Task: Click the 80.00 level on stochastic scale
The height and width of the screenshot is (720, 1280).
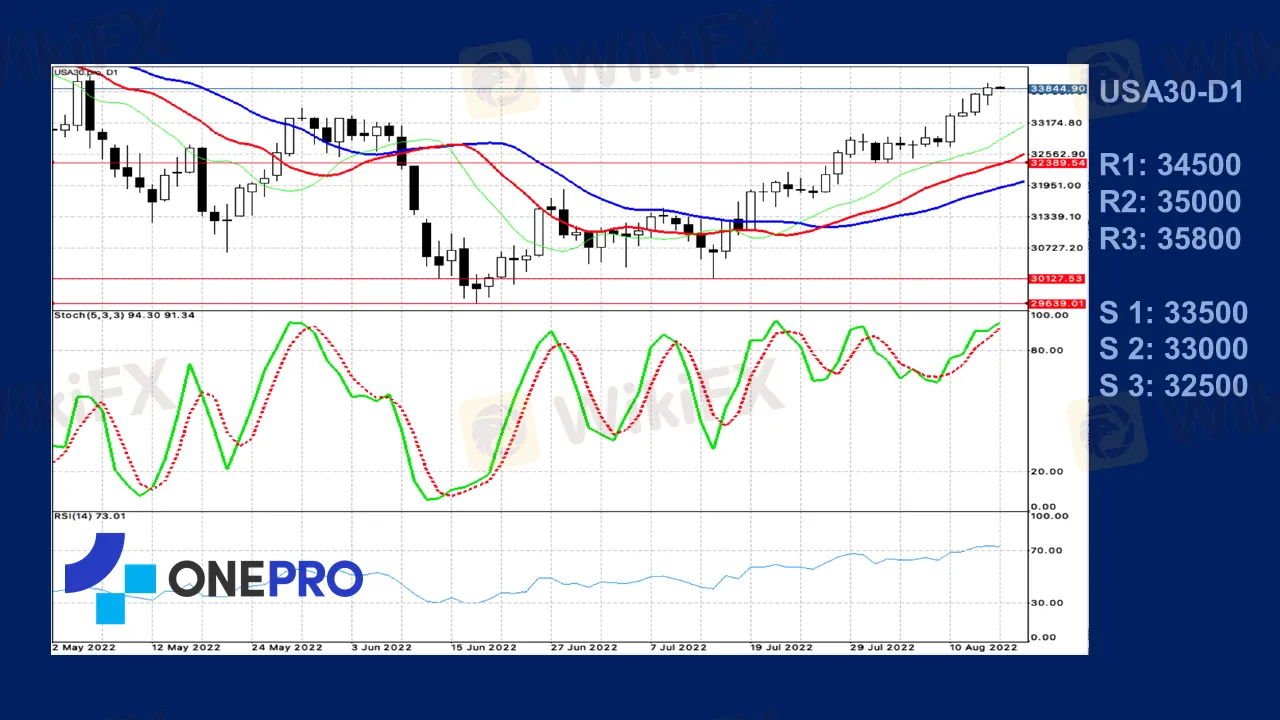Action: [x=1045, y=350]
